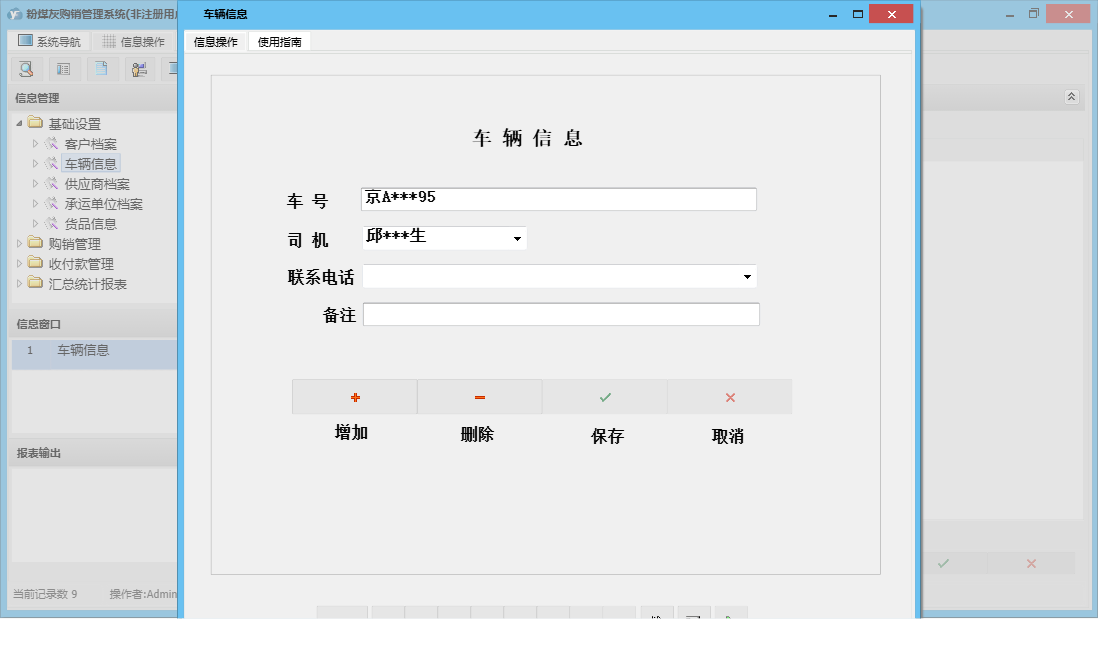1098x655 pixels.
Task: Click the red cross icon at bottom right
Action: tap(1031, 563)
